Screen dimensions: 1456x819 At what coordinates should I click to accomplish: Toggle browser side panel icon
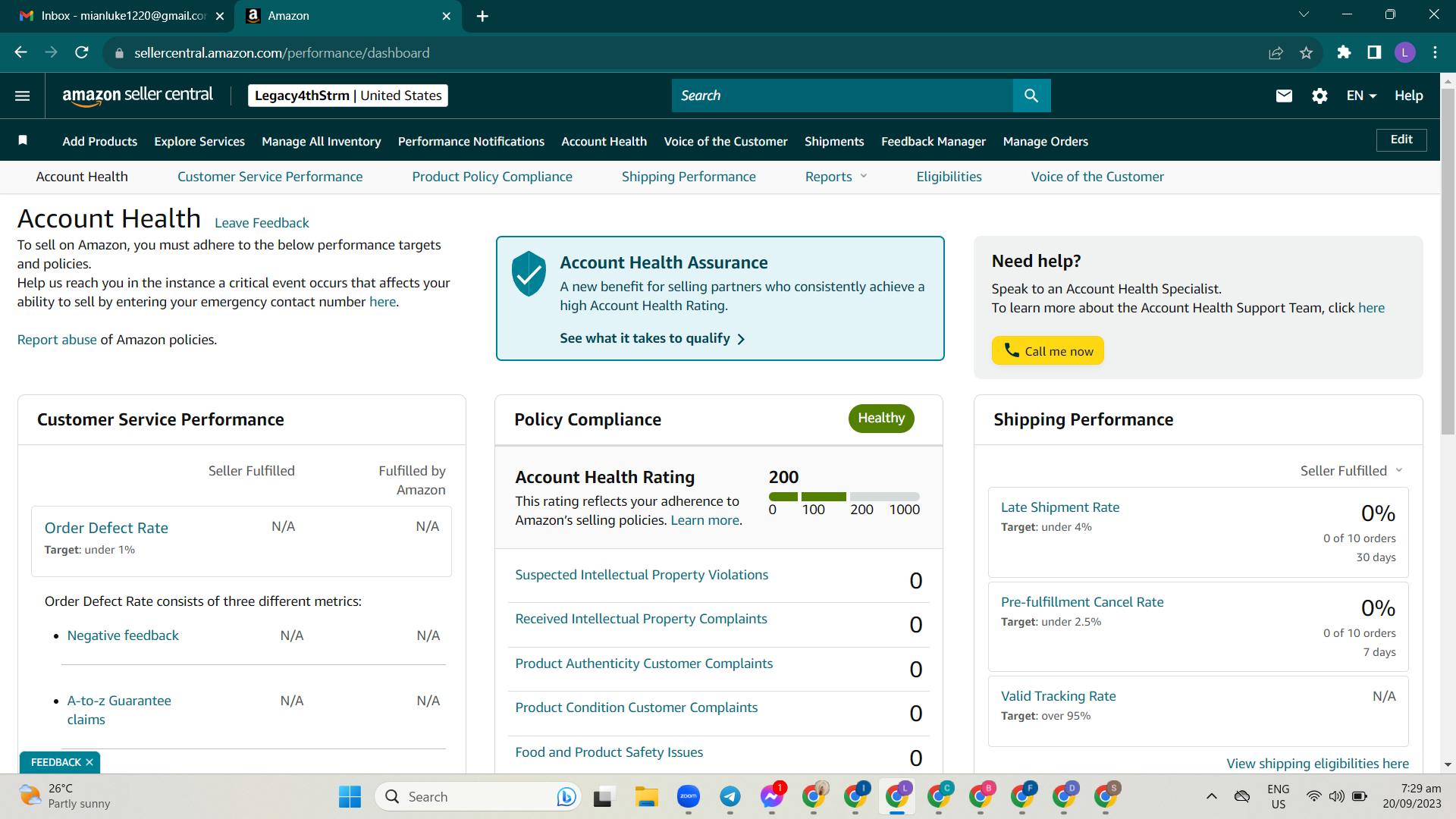[1374, 52]
